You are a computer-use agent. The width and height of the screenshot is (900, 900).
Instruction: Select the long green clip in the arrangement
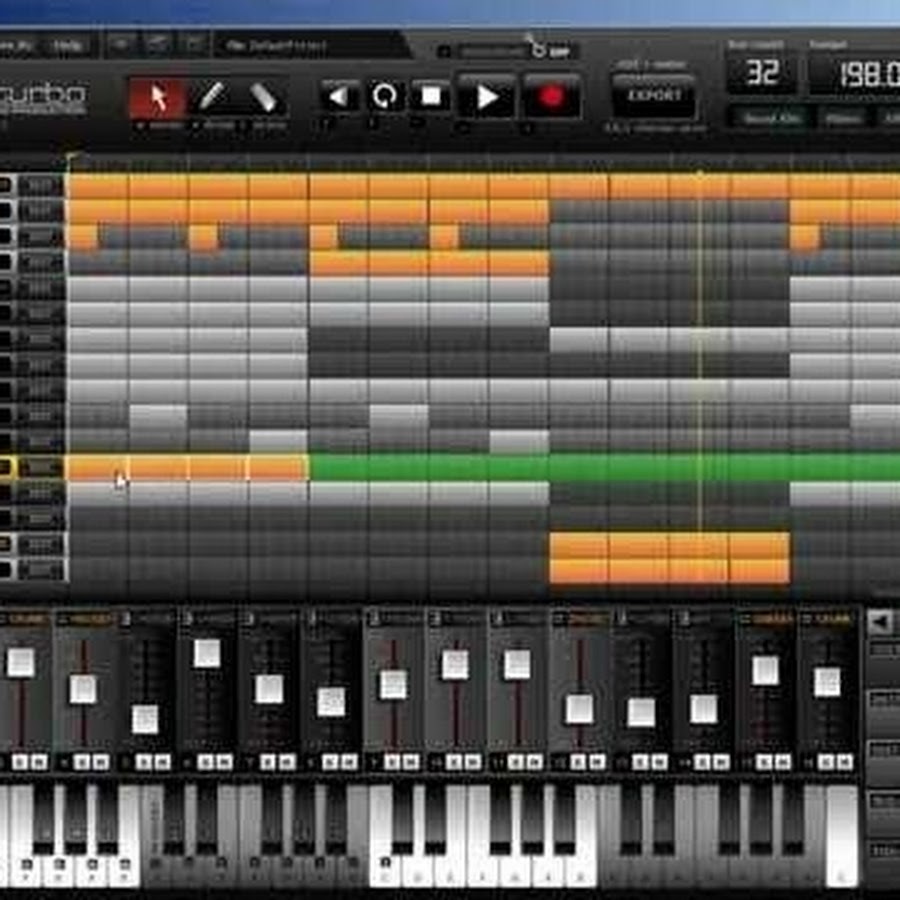click(600, 467)
